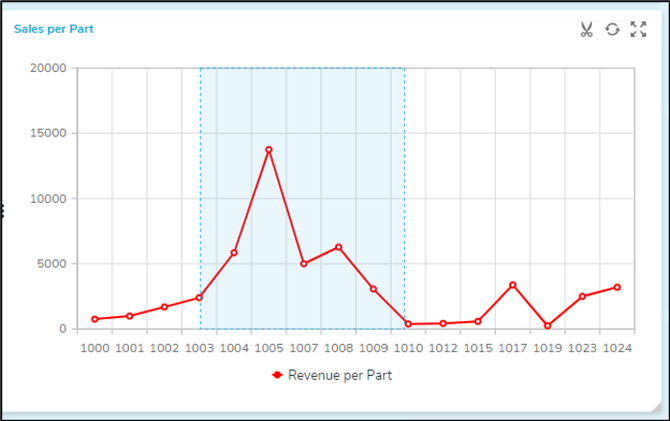The image size is (670, 421).
Task: Click the x-axis label 1010
Action: click(408, 348)
